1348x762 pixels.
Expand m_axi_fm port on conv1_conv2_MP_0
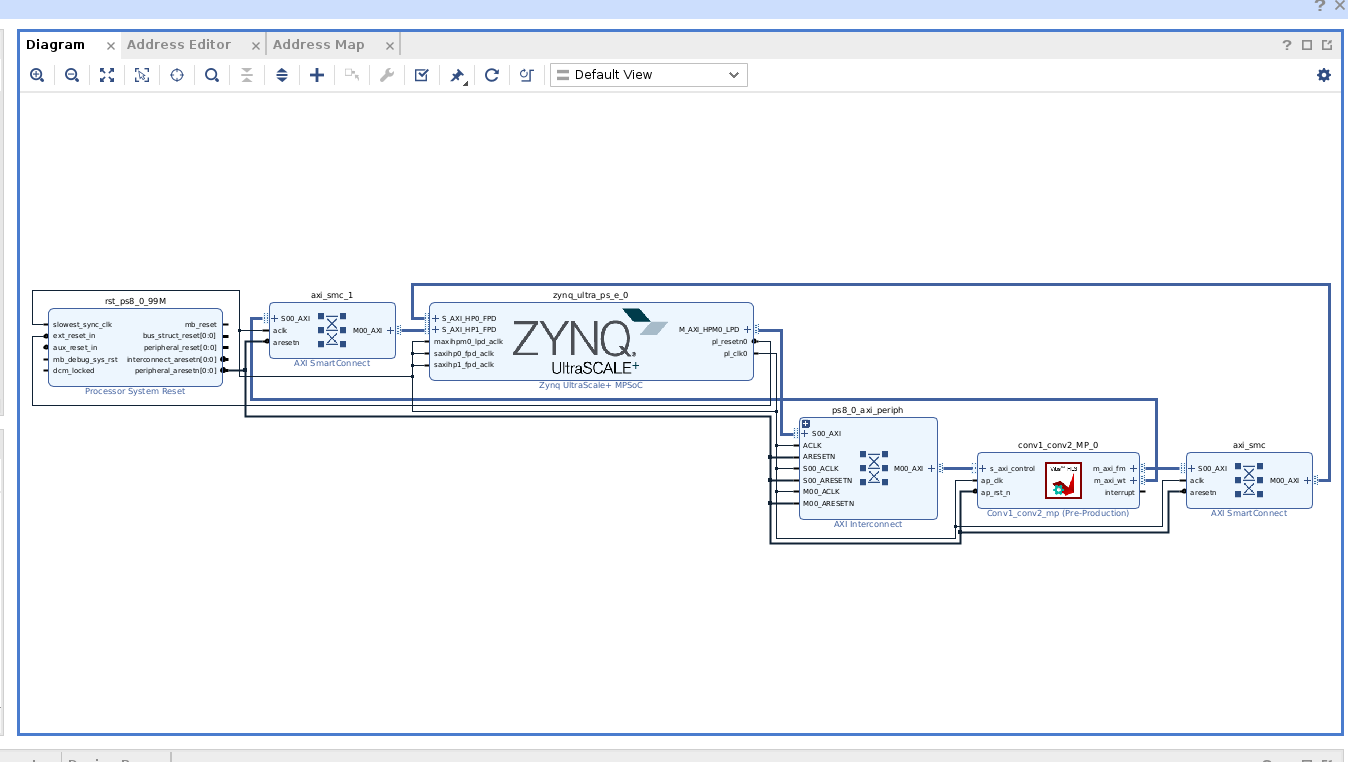(x=1133, y=468)
